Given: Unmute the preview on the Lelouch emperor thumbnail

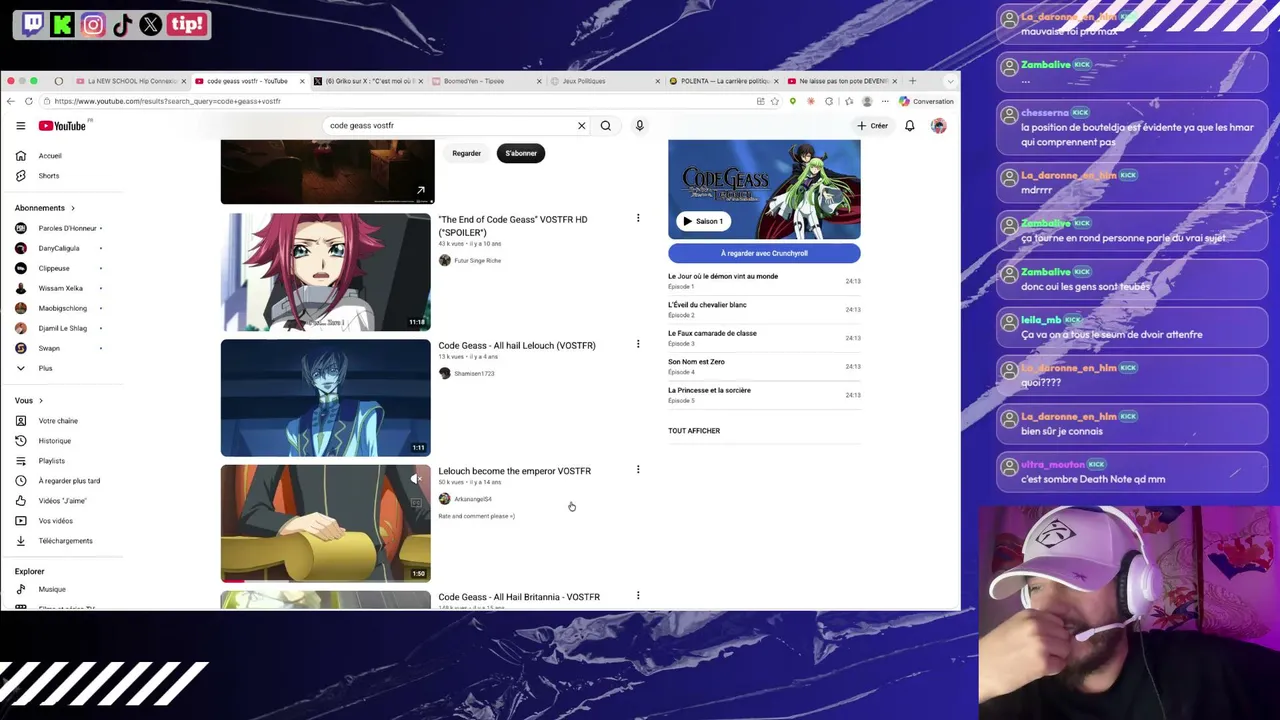Looking at the screenshot, I should 415,479.
